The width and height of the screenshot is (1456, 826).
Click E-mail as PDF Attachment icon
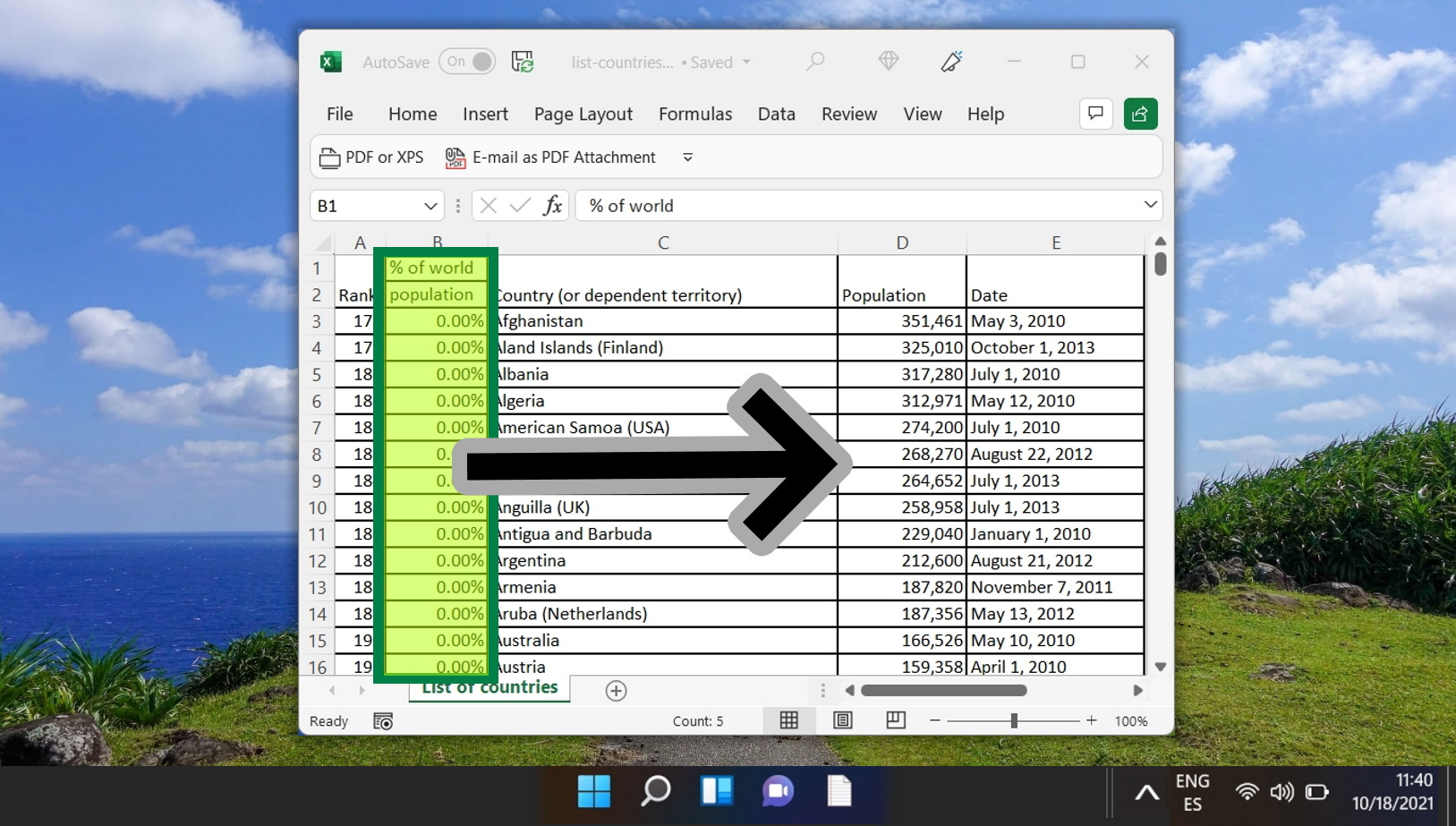pos(456,158)
